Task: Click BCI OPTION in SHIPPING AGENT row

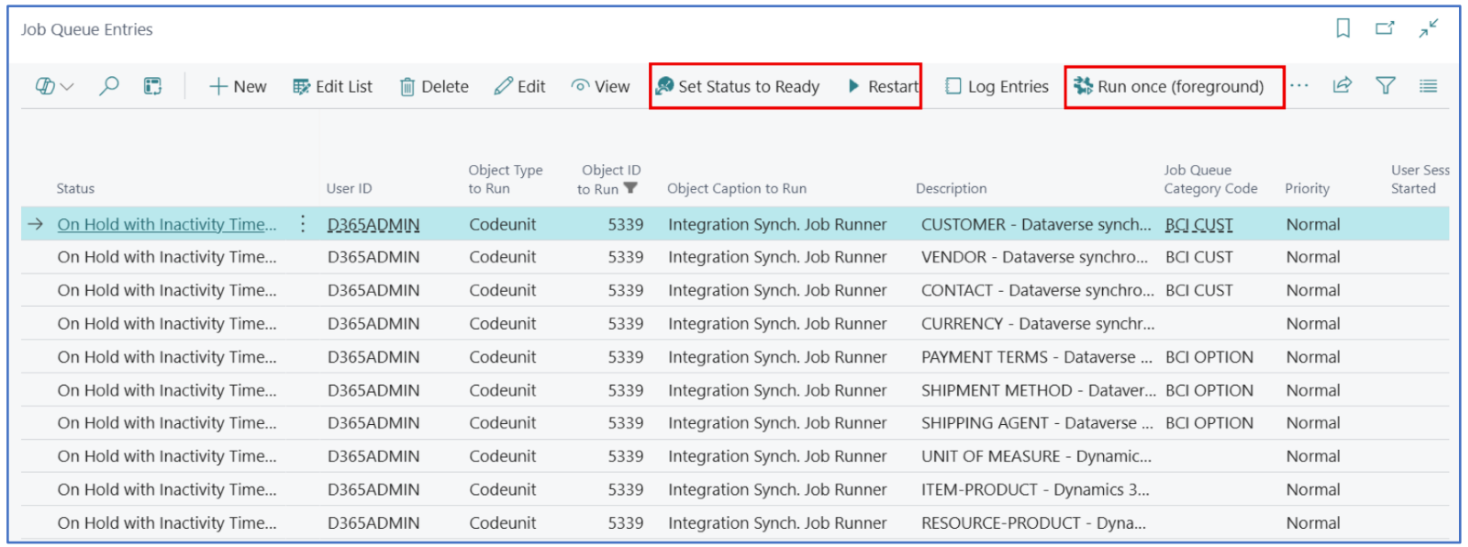Action: (x=1209, y=423)
